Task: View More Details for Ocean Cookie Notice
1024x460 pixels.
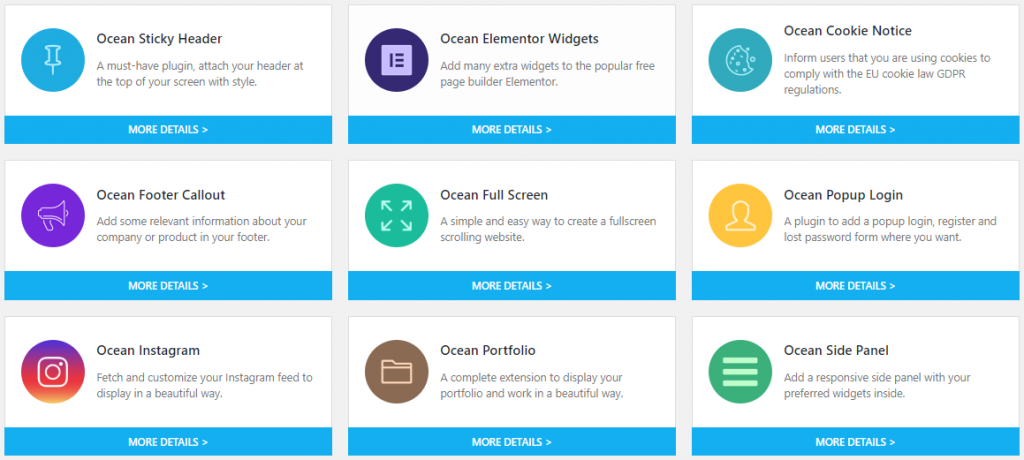Action: 856,129
